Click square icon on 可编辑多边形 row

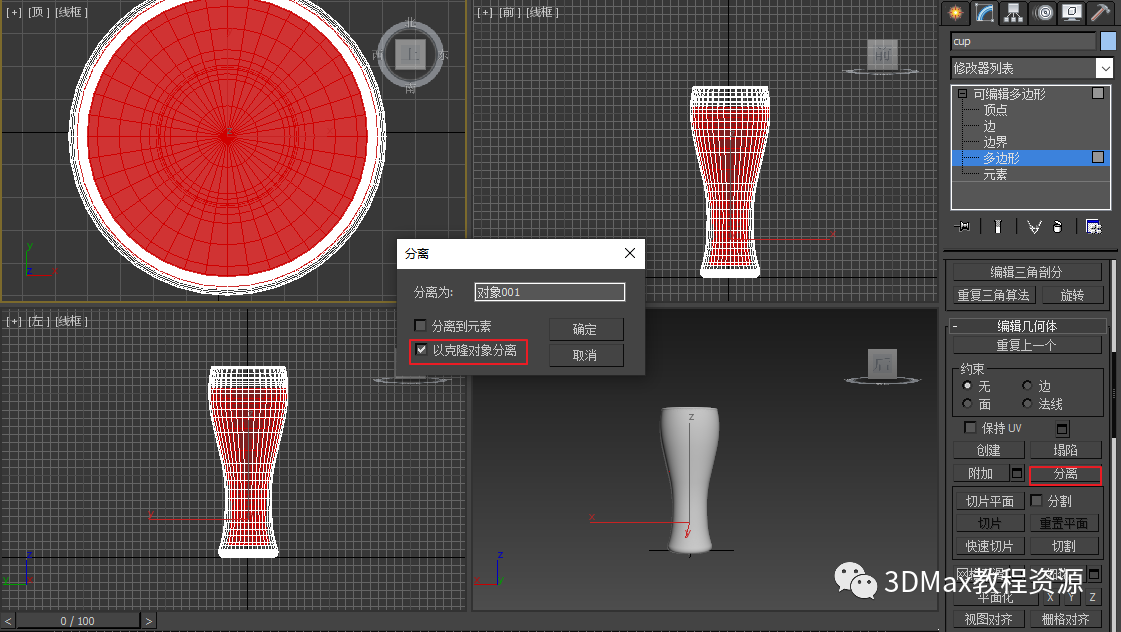[x=1098, y=93]
